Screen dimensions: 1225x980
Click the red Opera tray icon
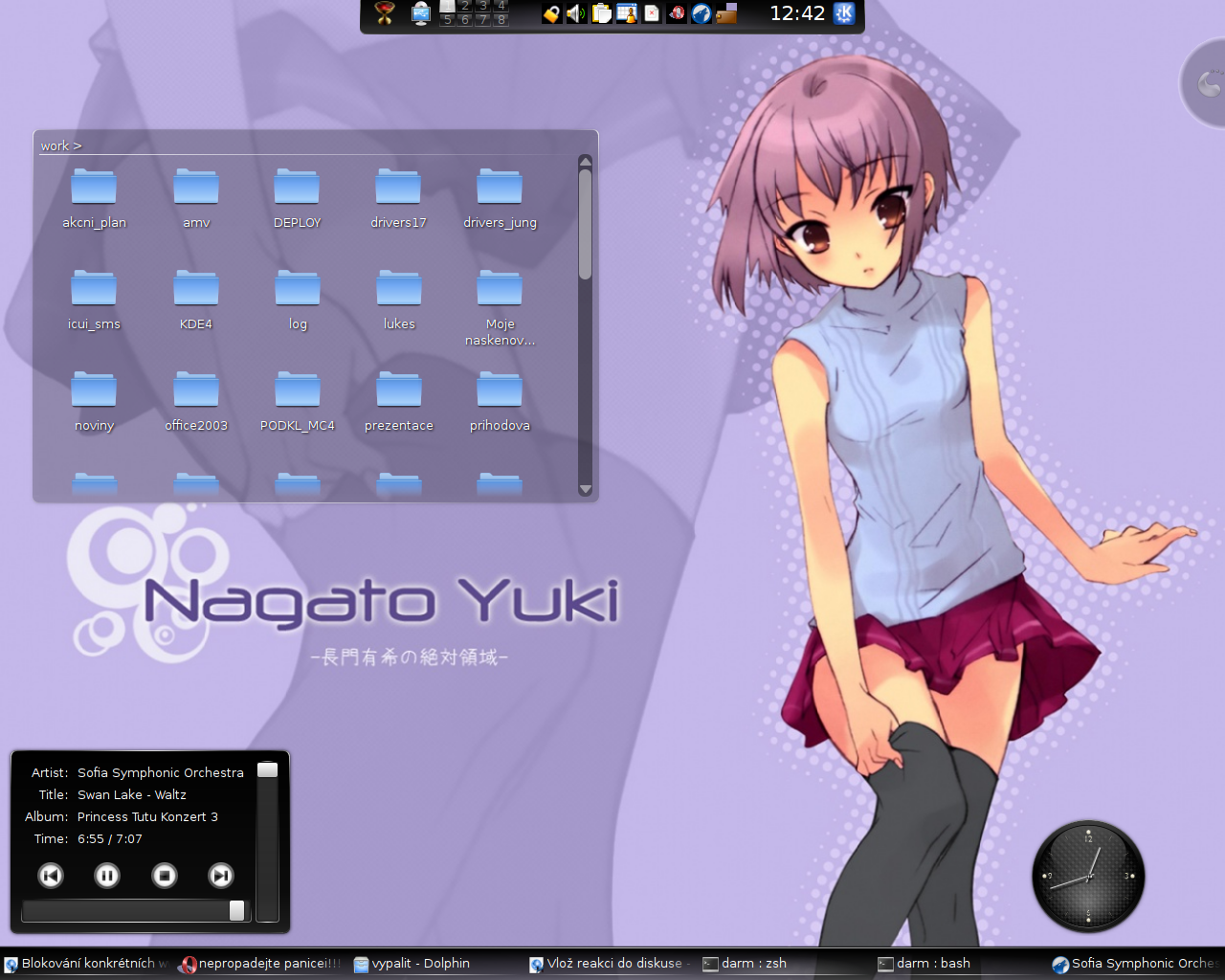point(677,13)
